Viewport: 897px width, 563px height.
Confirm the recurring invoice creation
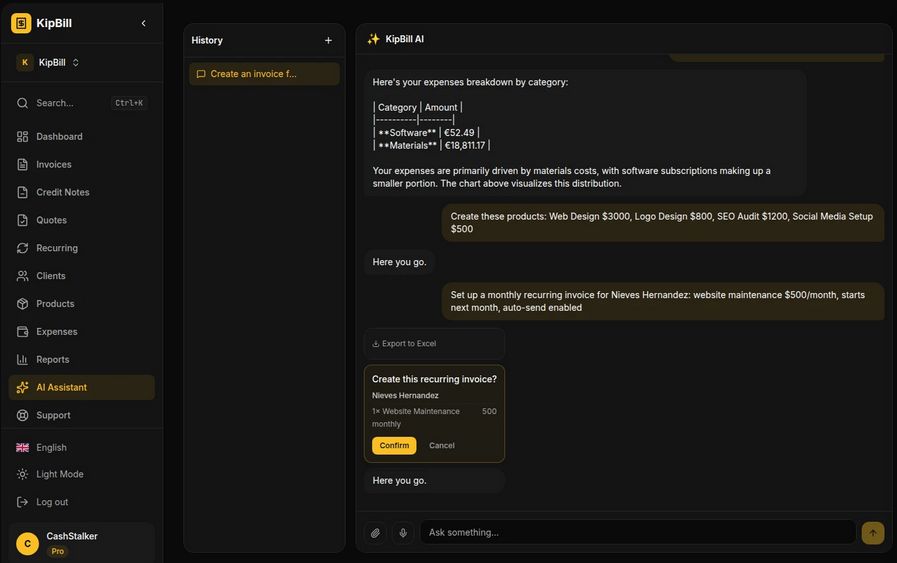[394, 446]
